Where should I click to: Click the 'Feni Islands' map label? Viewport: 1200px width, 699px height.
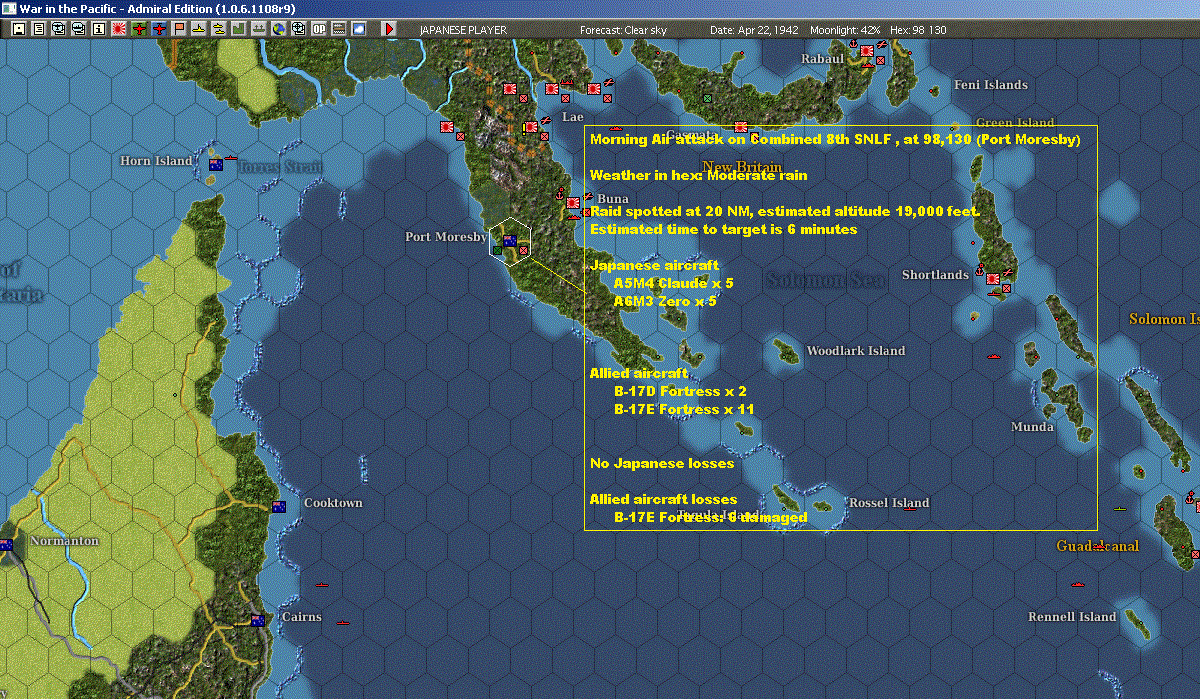[x=991, y=85]
